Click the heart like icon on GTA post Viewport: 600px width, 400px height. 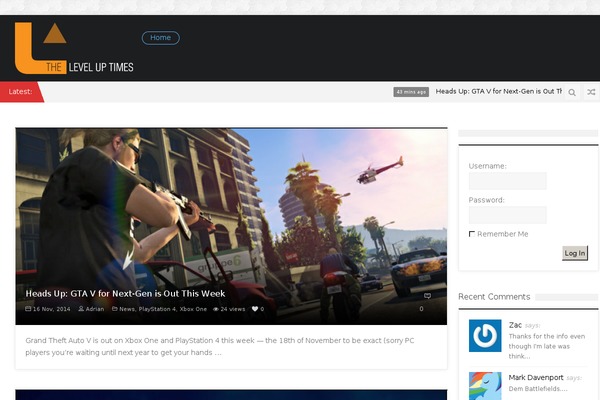pos(255,309)
